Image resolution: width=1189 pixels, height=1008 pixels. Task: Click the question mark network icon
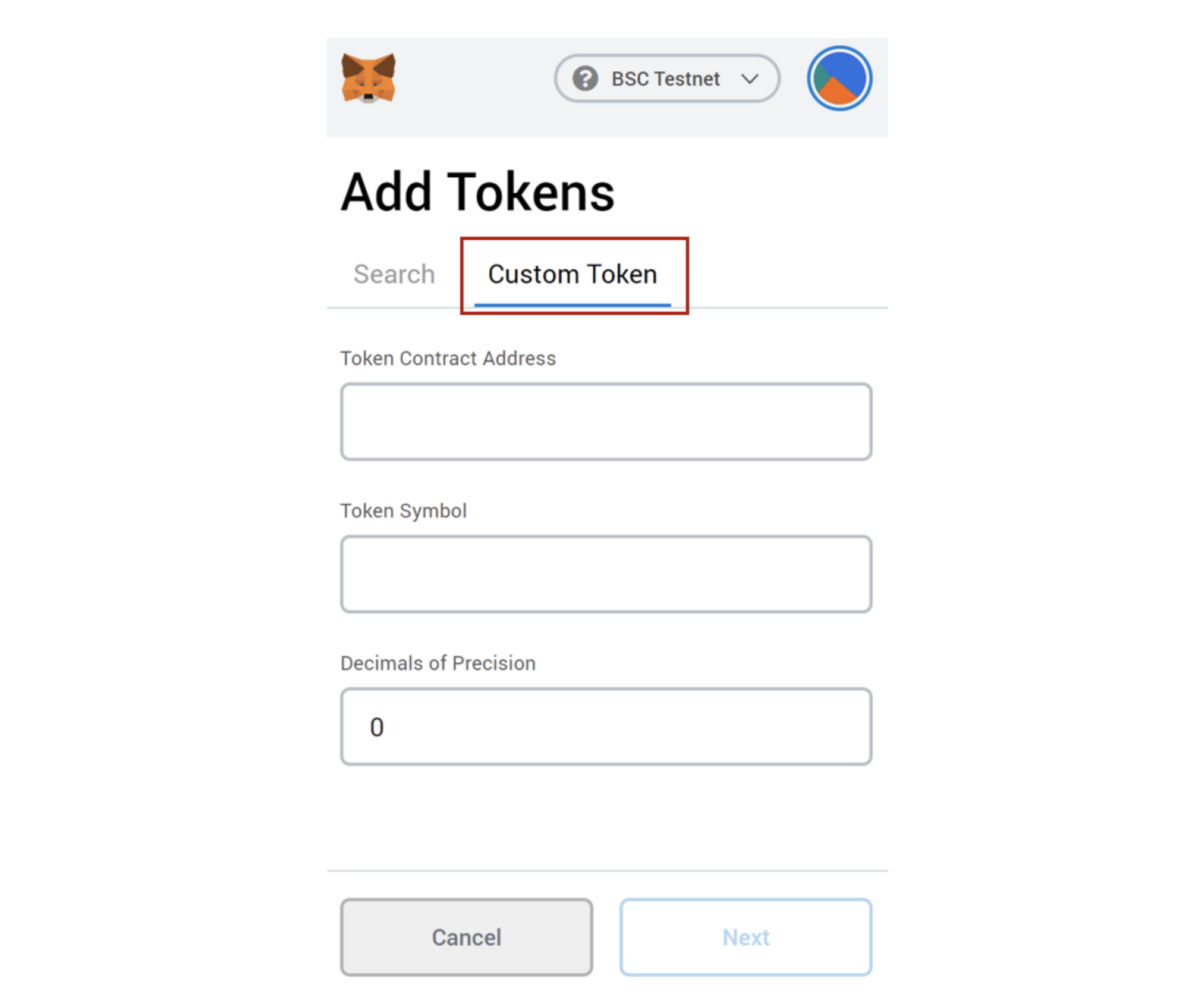pos(585,78)
